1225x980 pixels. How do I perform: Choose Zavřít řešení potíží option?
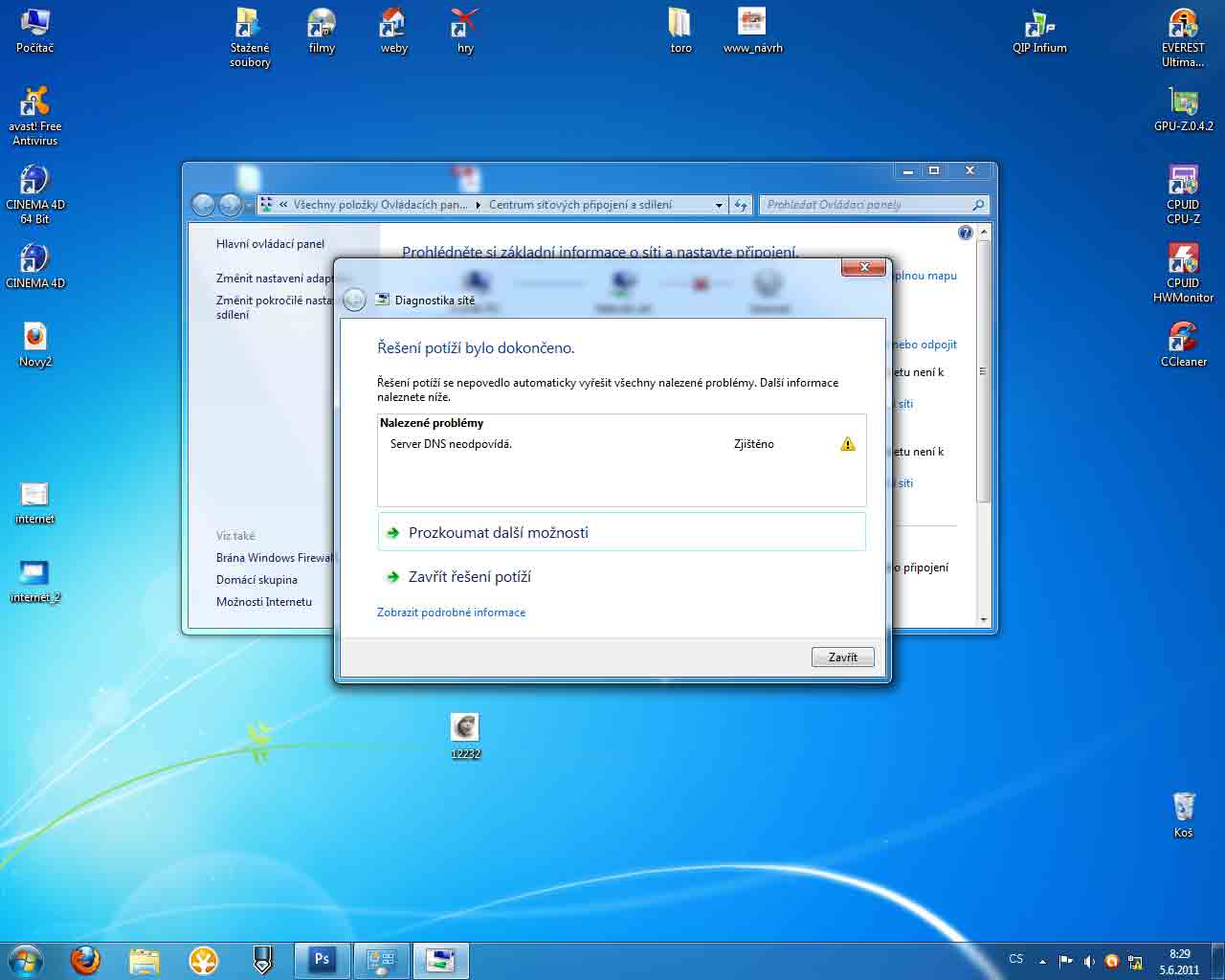coord(469,576)
